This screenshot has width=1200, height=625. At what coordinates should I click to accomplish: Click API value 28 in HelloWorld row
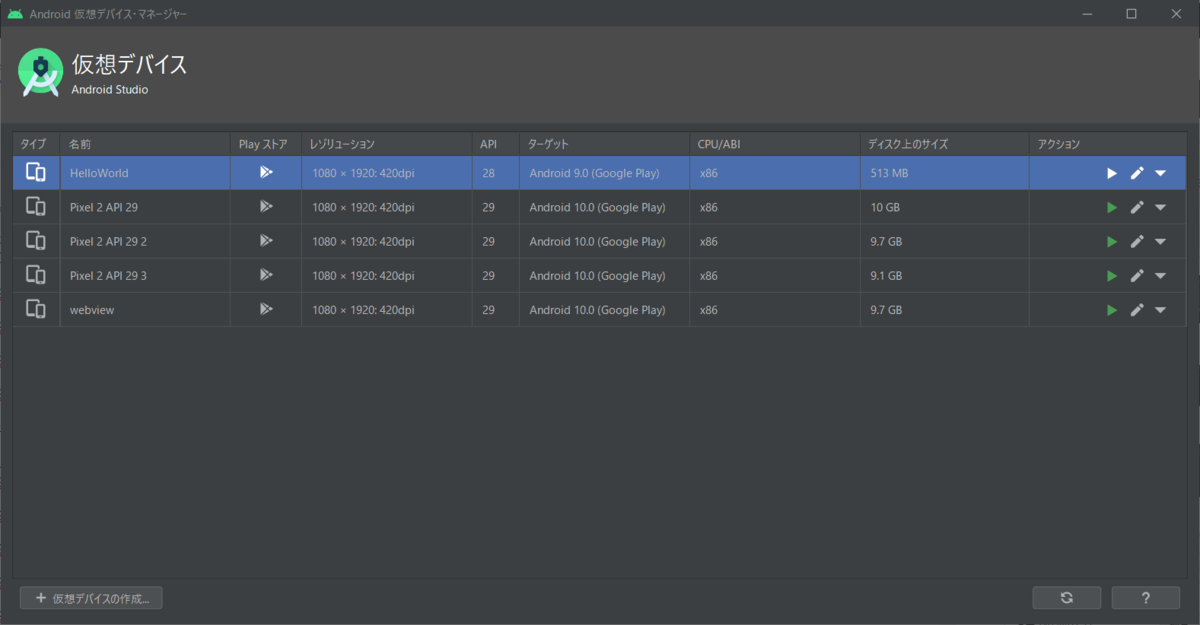pos(489,173)
